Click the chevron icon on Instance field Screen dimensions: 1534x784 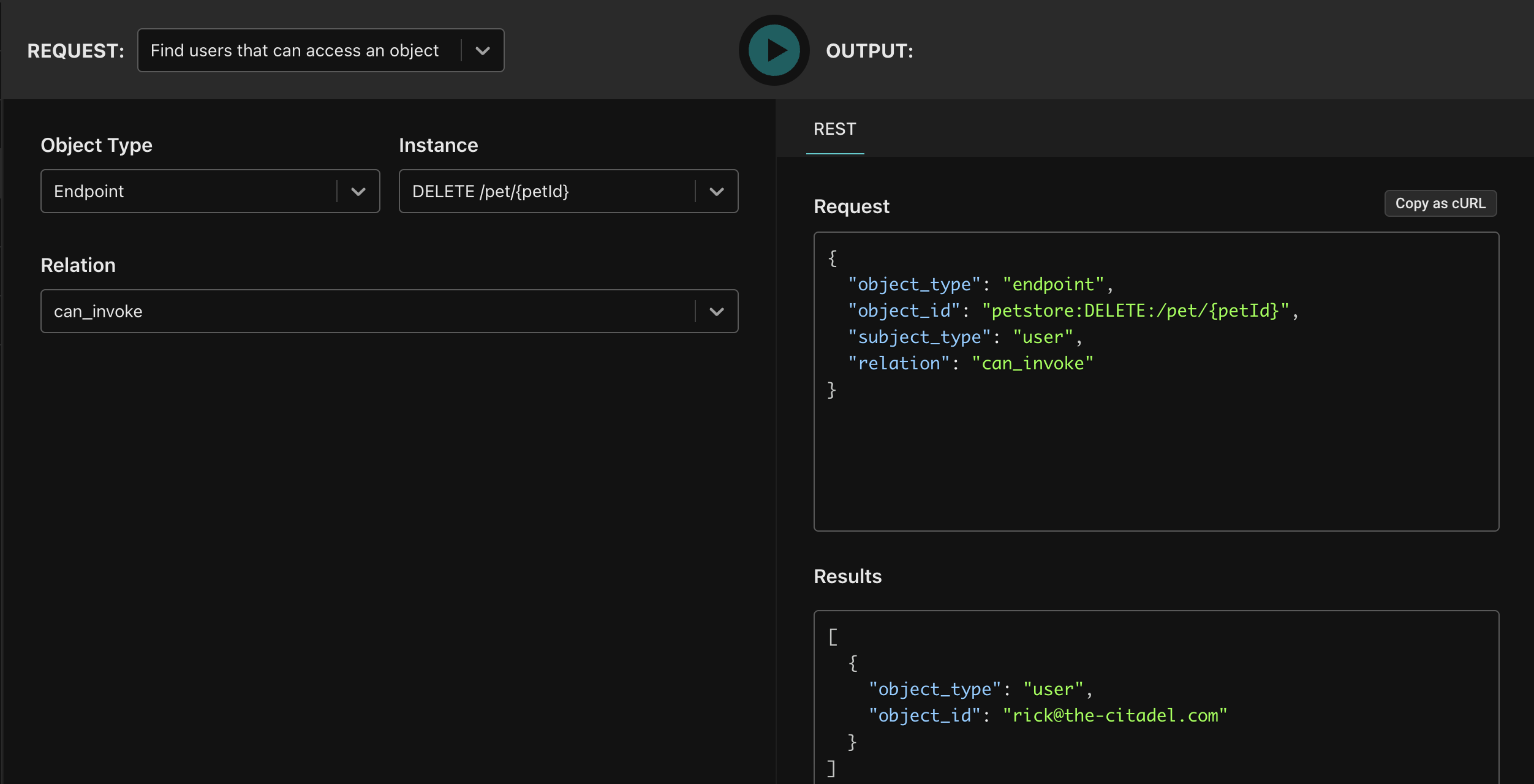tap(717, 190)
